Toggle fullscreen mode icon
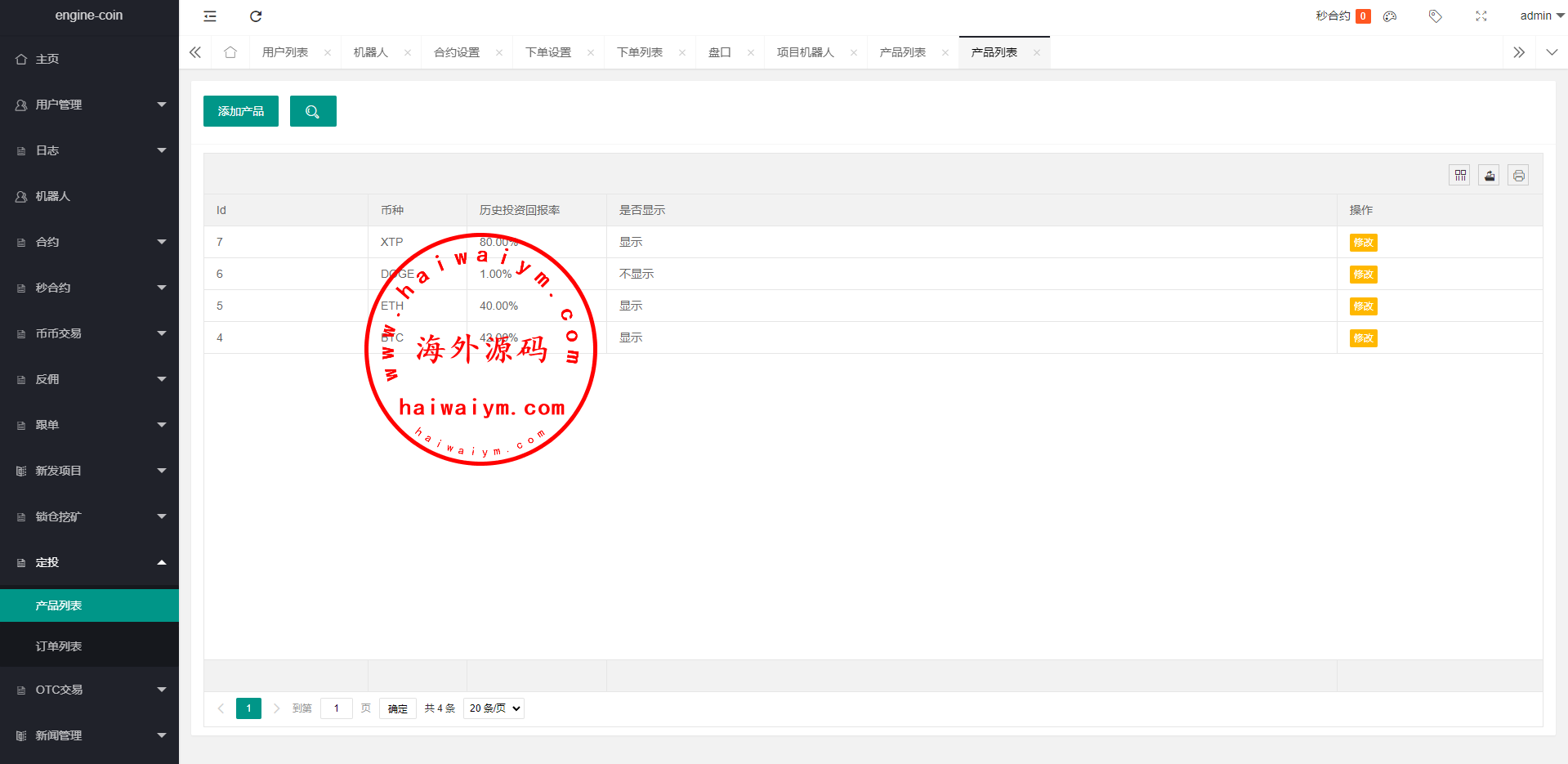The image size is (1568, 764). coord(1481,16)
